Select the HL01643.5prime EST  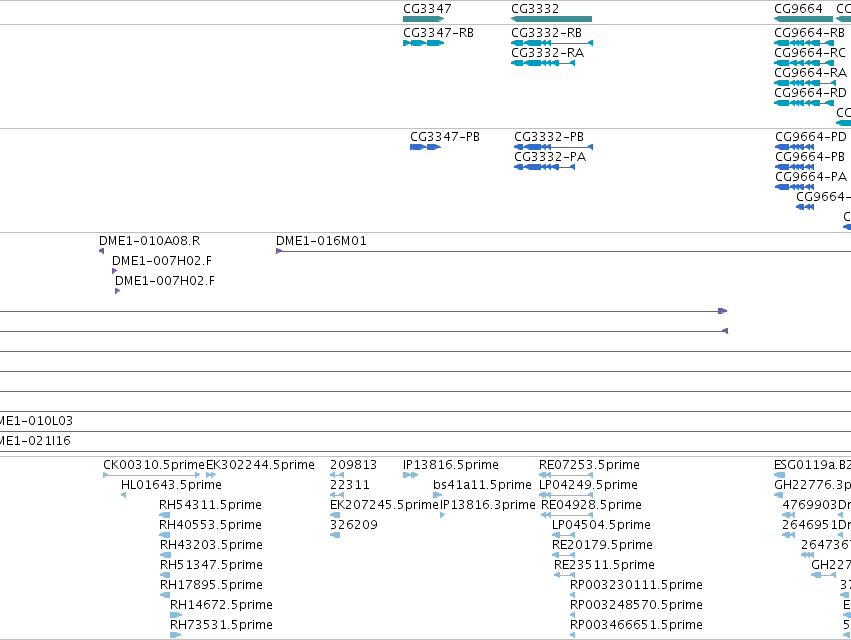124,495
